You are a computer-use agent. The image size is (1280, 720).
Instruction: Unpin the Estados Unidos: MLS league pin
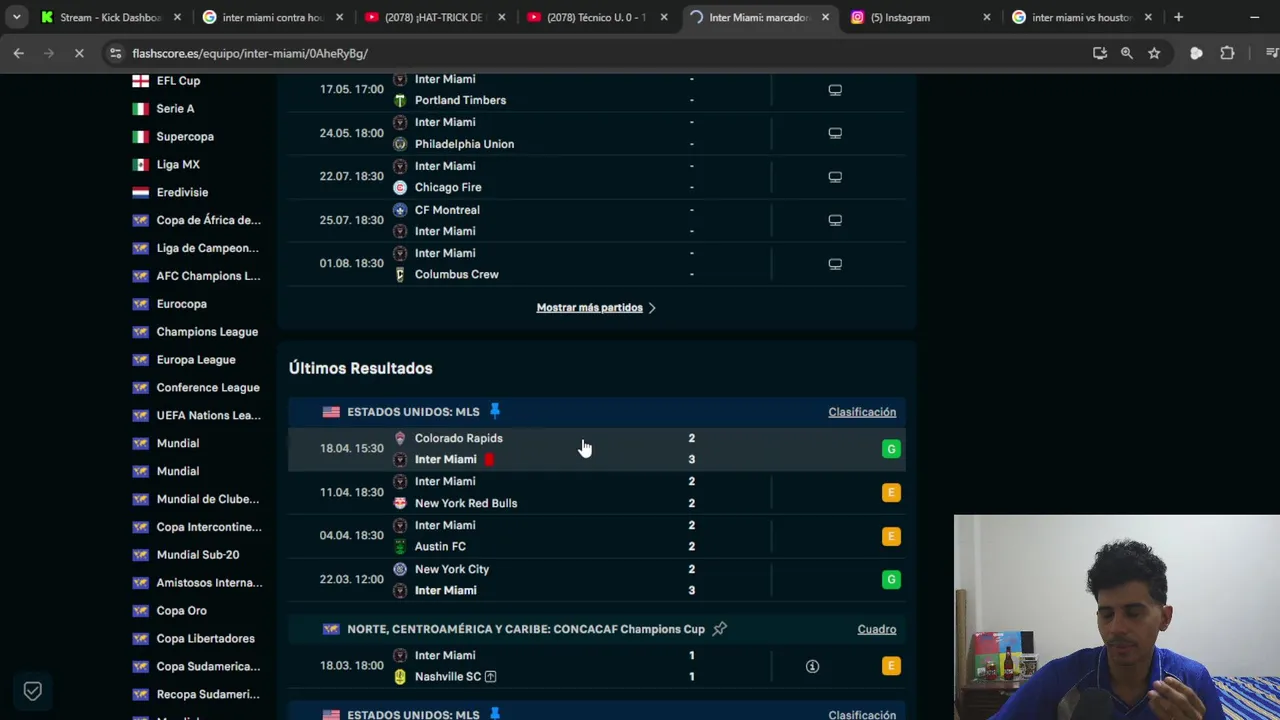(494, 412)
